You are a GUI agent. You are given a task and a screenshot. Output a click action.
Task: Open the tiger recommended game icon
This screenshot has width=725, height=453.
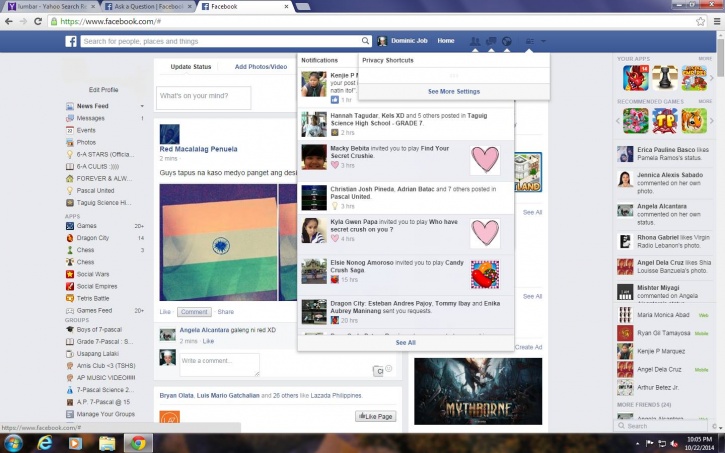pyautogui.click(x=694, y=121)
